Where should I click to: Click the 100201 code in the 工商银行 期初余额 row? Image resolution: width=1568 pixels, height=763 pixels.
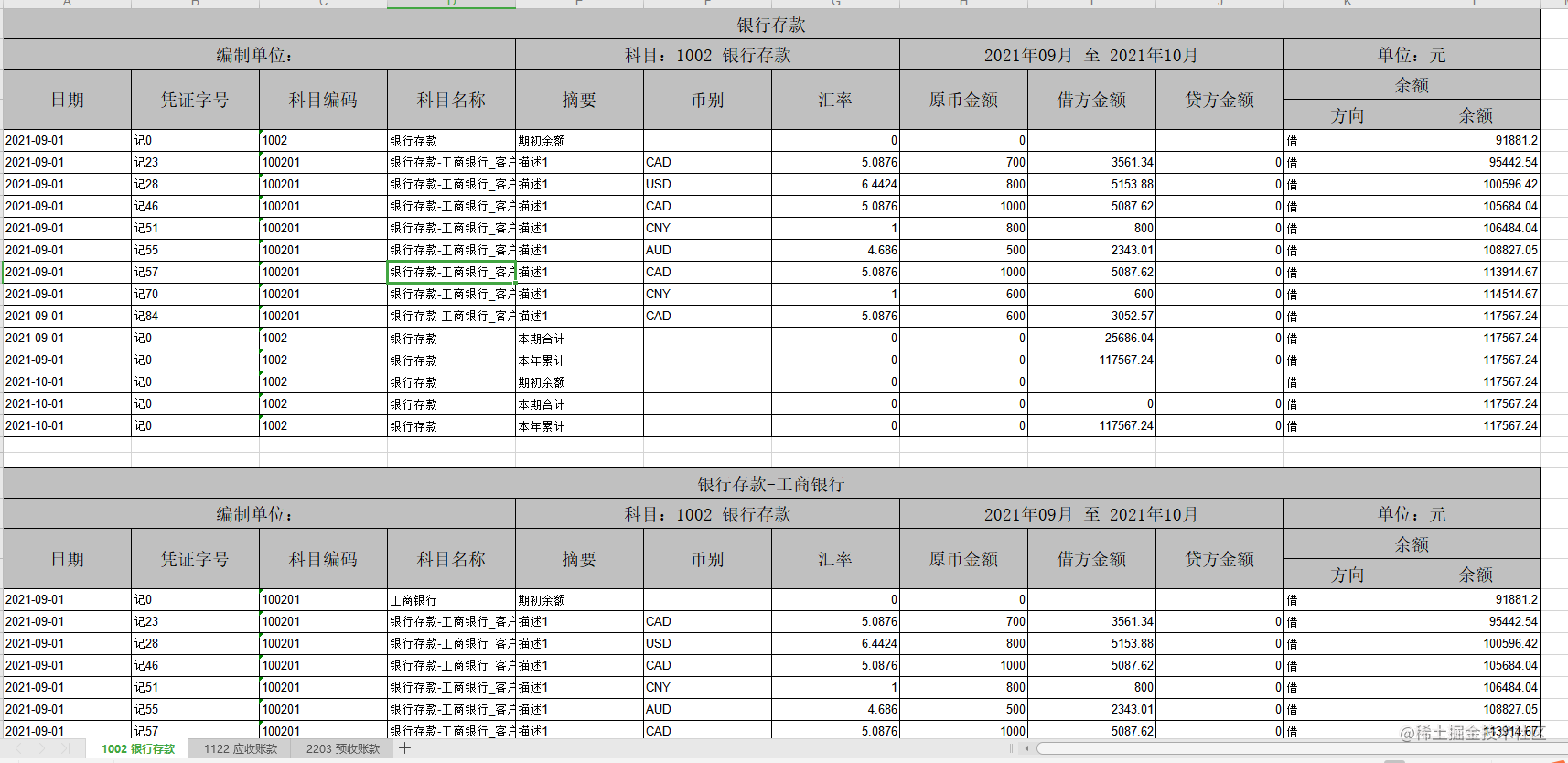pos(323,600)
